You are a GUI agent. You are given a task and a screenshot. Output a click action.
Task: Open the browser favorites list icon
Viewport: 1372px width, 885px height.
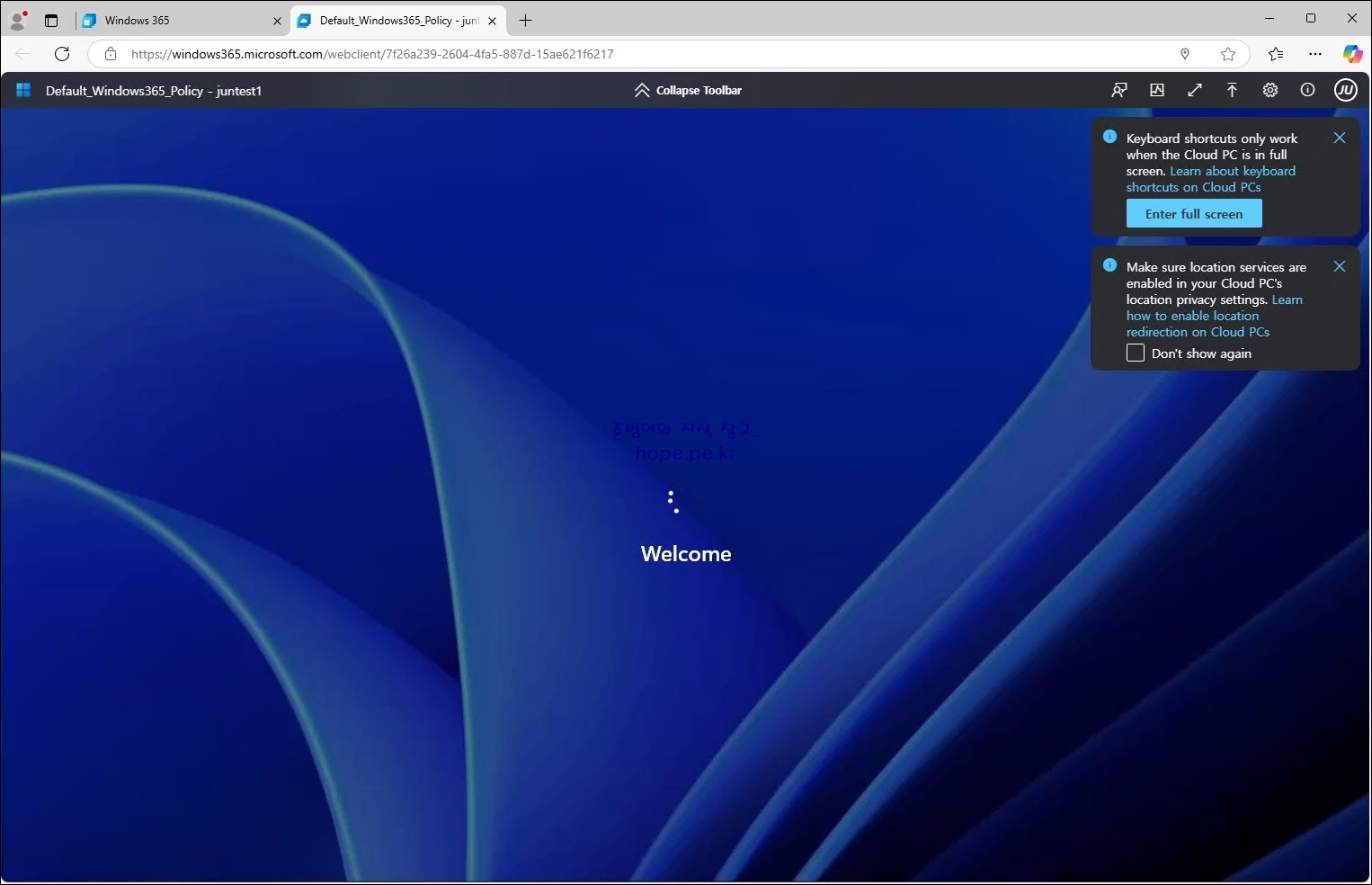pos(1276,54)
